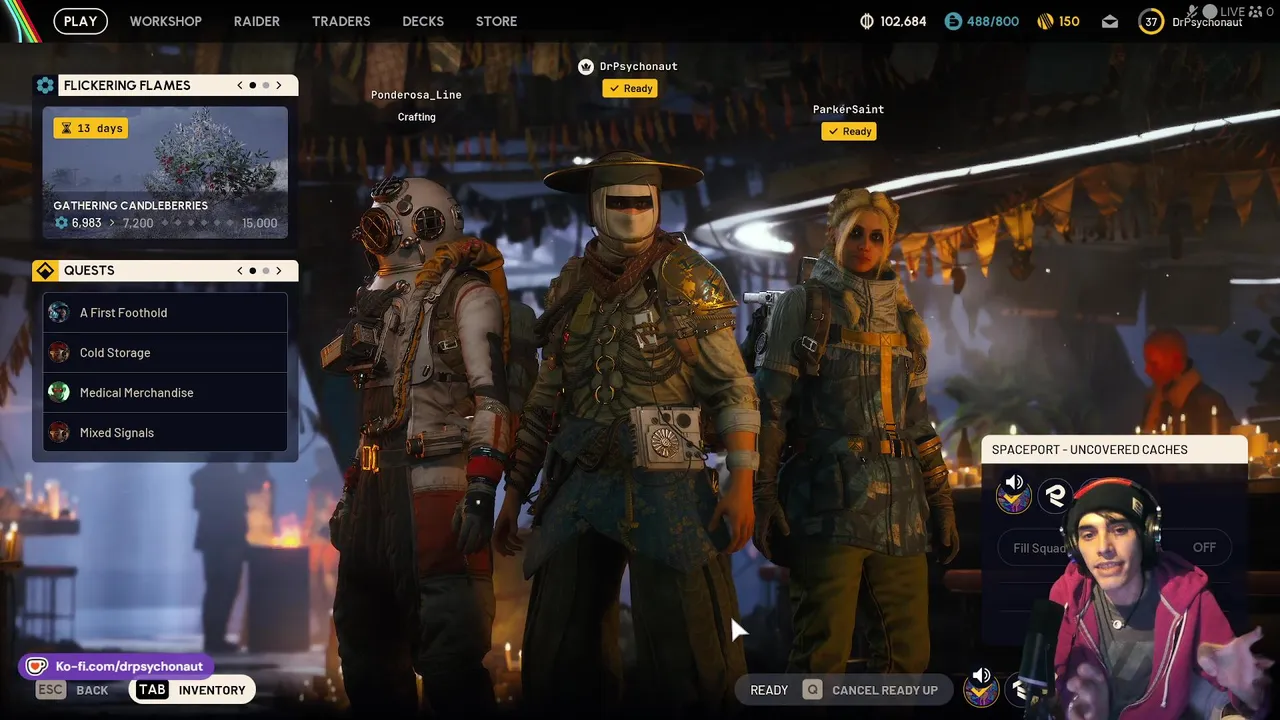The image size is (1280, 720).
Task: Open the Ko-fi.com/drpsychonaut link
Action: point(118,666)
